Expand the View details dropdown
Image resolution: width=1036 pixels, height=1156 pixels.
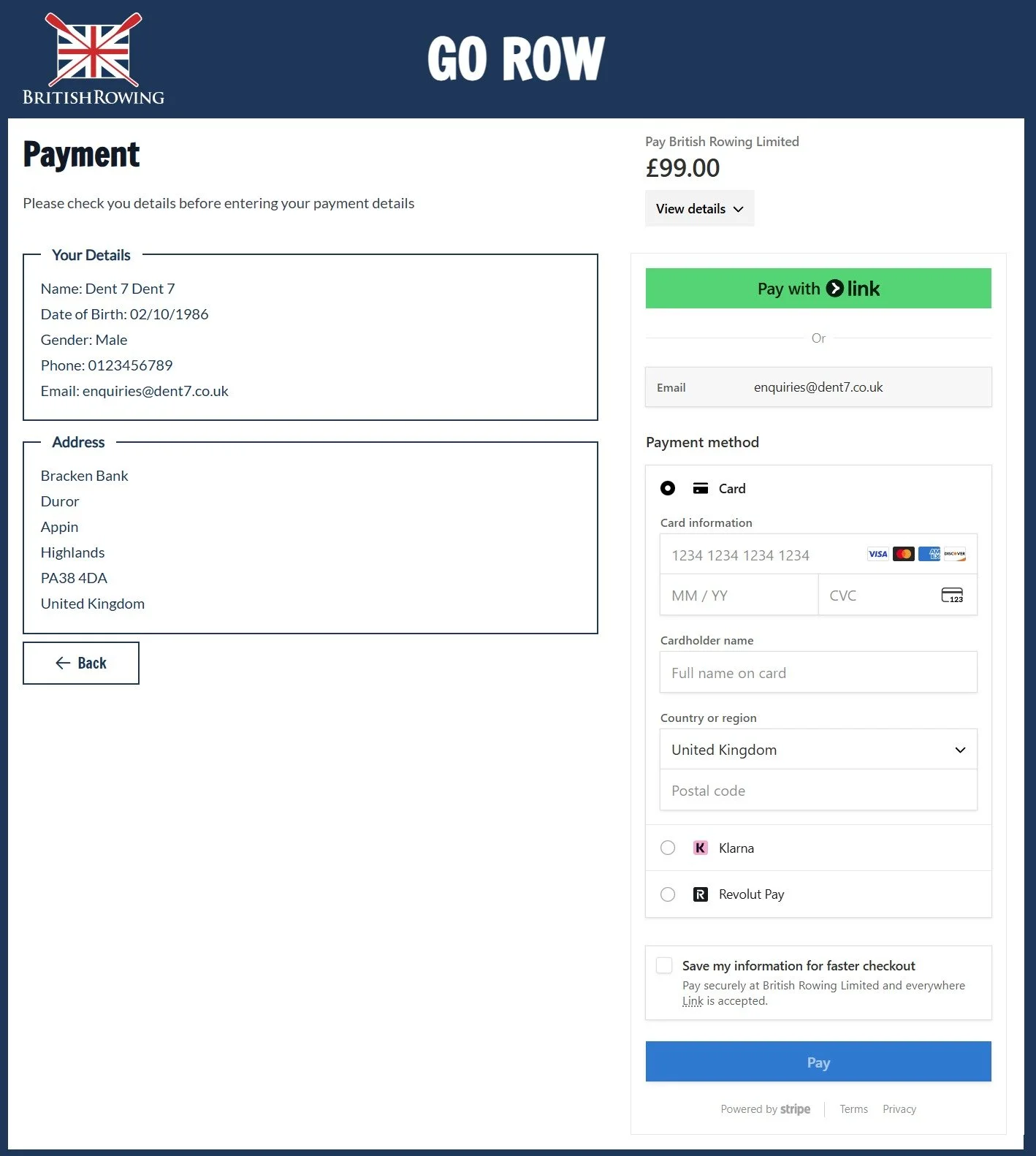698,208
